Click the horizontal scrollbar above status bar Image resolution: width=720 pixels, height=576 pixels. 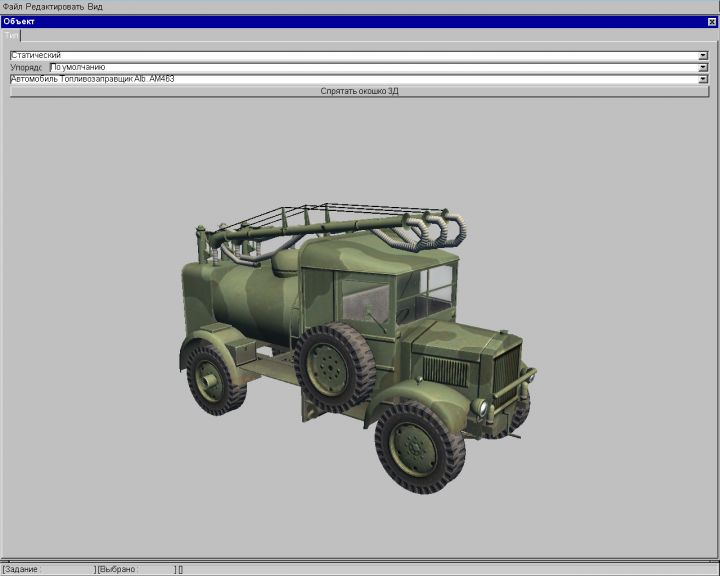point(360,561)
